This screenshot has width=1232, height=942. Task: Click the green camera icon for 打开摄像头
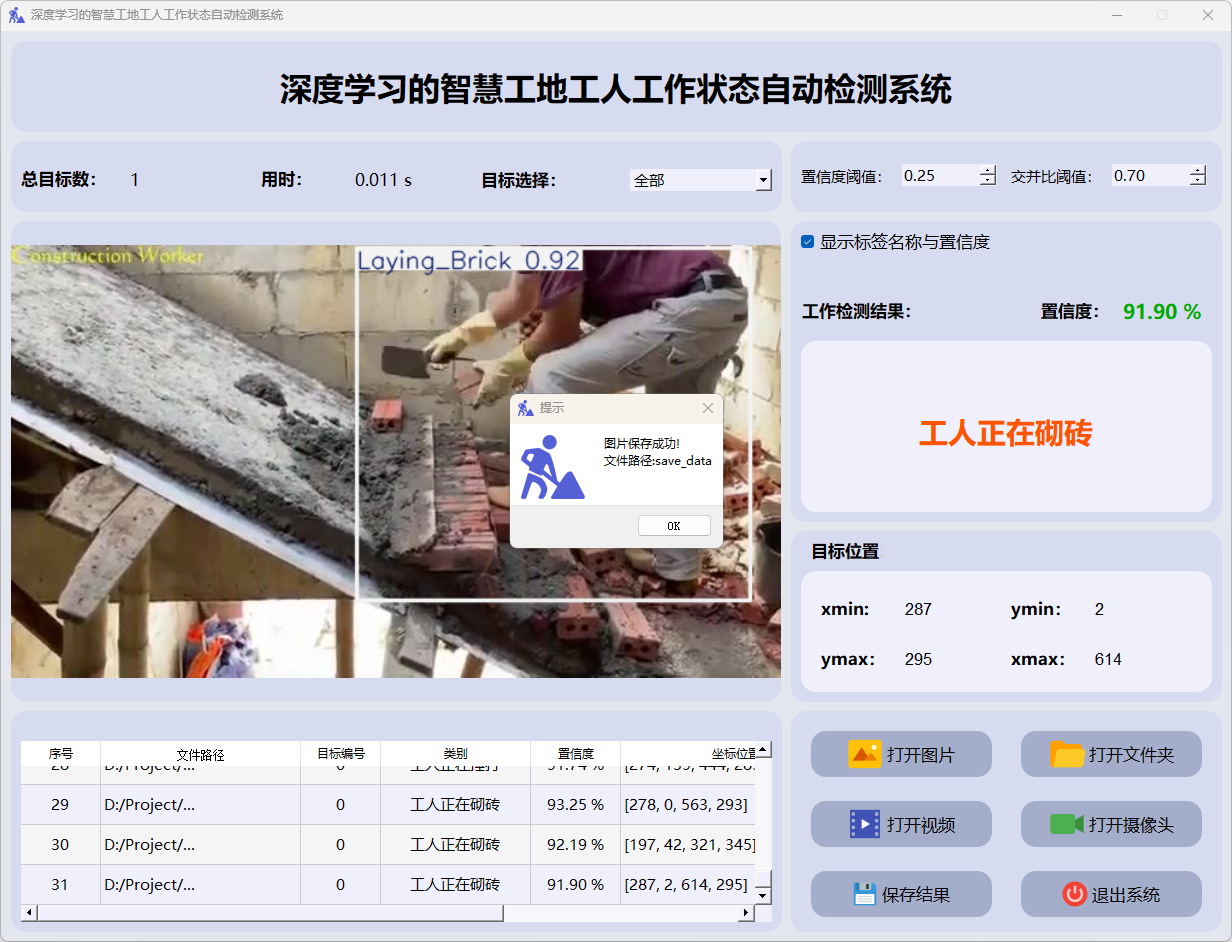tap(1067, 824)
